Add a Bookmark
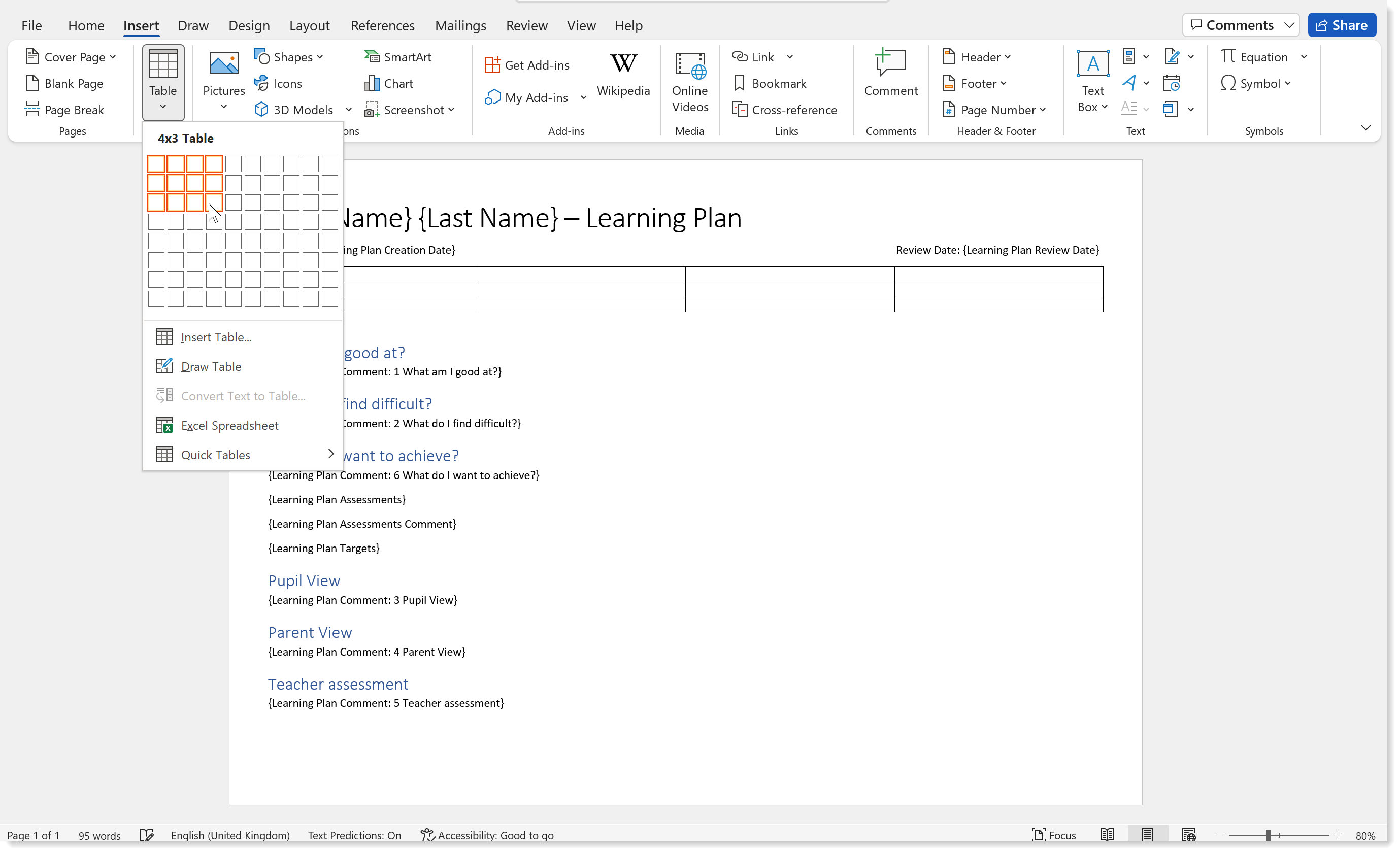This screenshot has width=1400, height=854. pyautogui.click(x=770, y=83)
